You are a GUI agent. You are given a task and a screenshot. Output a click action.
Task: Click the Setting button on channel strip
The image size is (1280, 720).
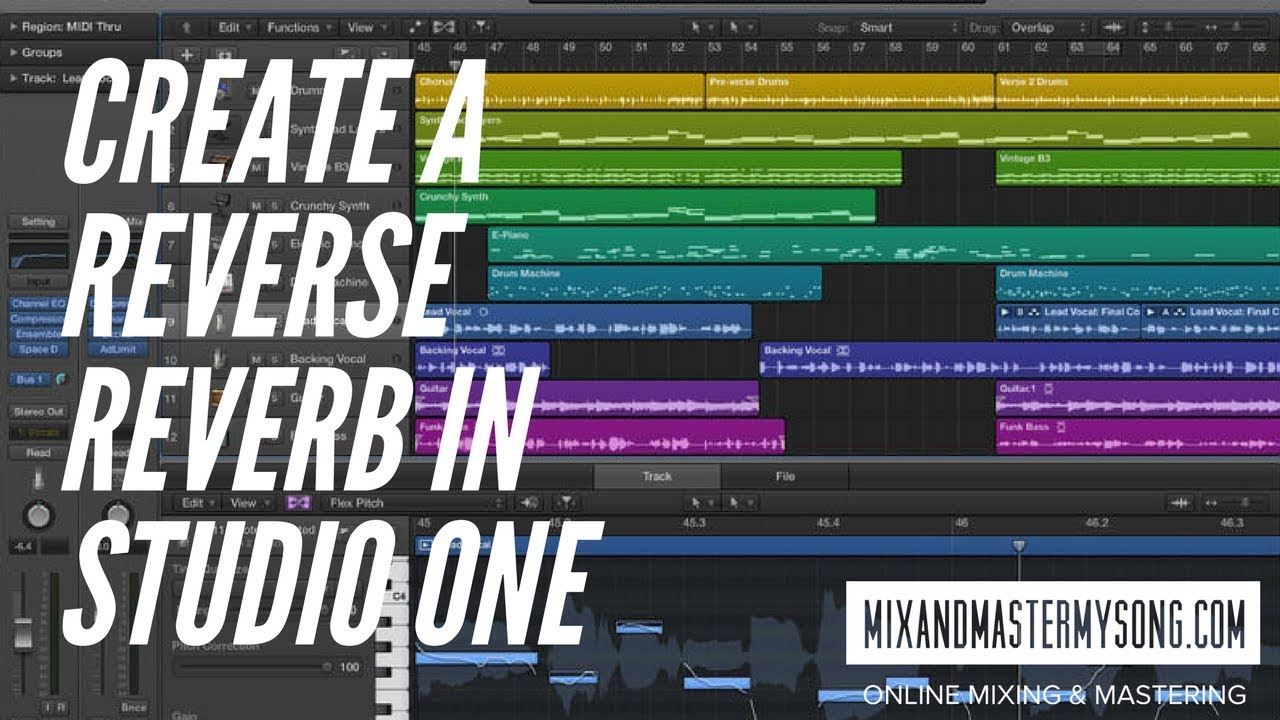pos(38,222)
